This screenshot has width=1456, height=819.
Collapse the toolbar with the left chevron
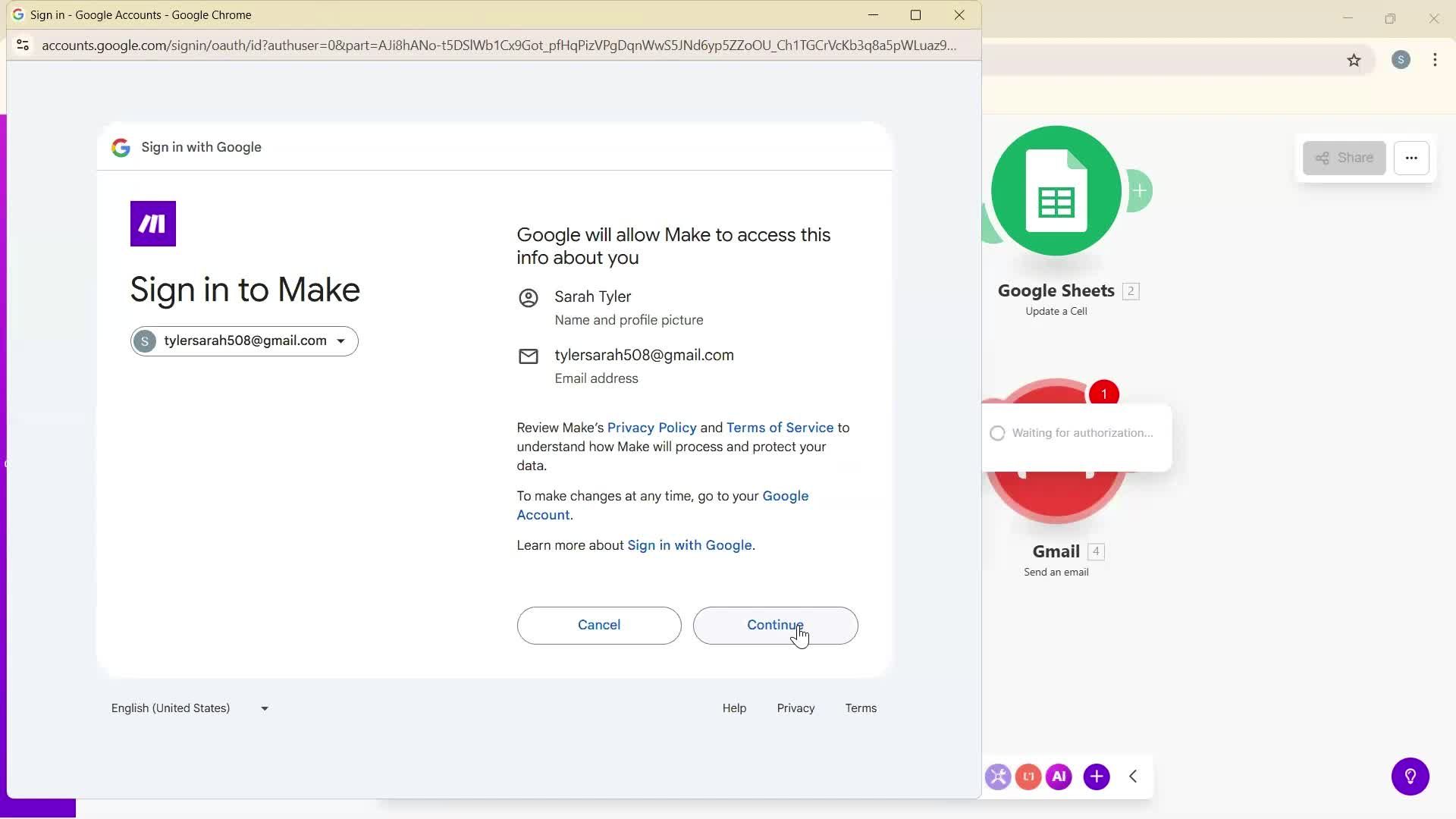[1133, 777]
